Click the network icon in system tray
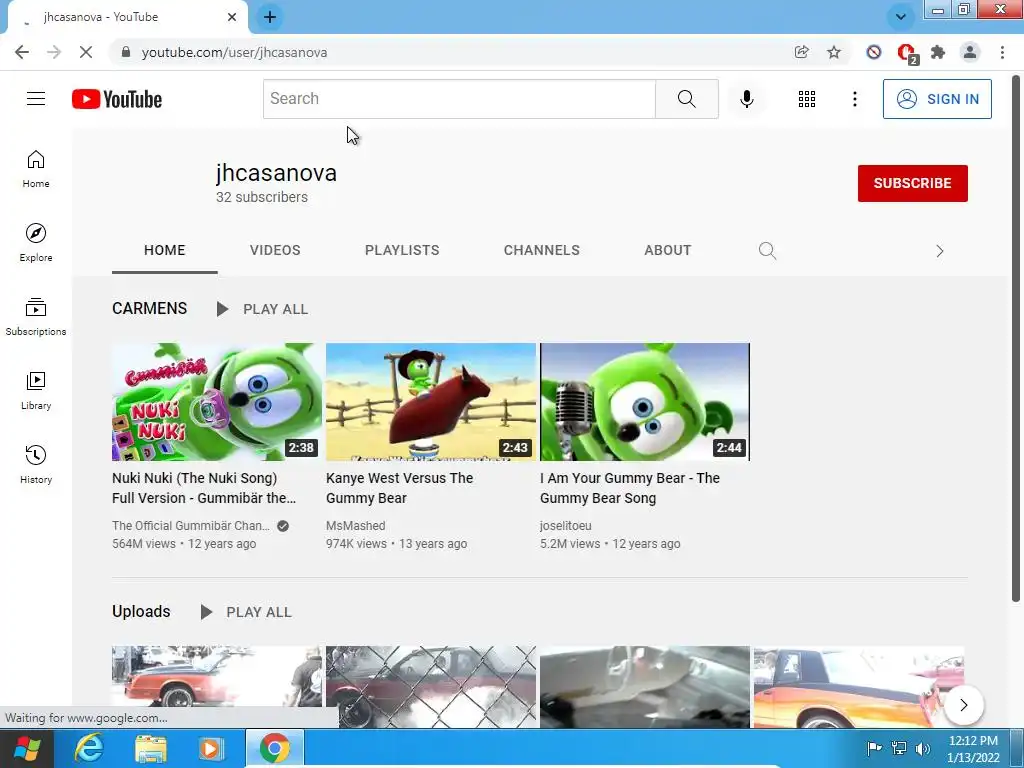Viewport: 1024px width, 768px height. [899, 748]
